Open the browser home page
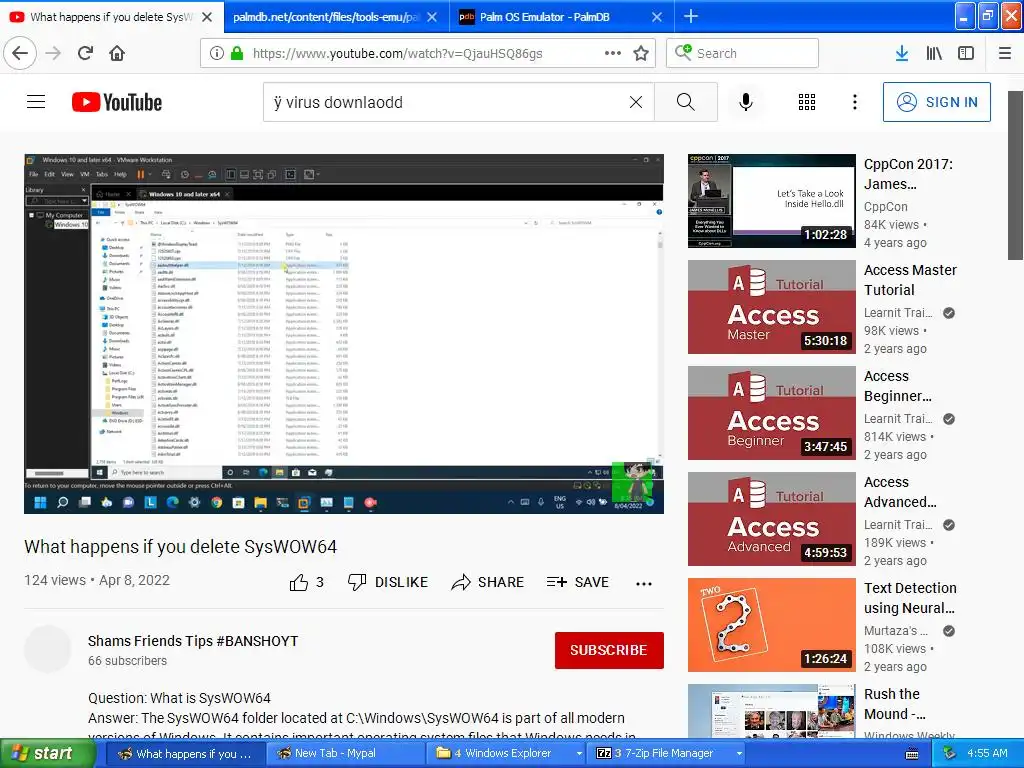 (117, 54)
